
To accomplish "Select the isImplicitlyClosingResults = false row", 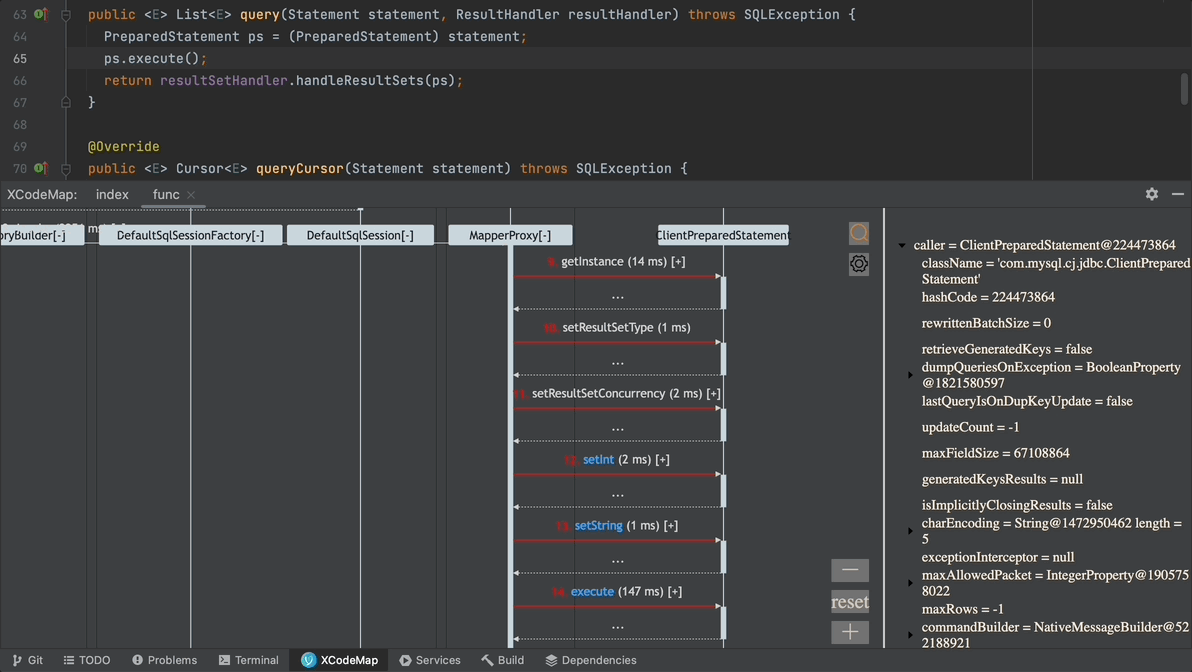I will pyautogui.click(x=1016, y=505).
